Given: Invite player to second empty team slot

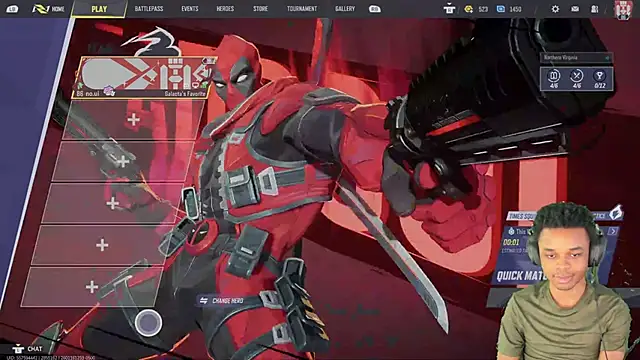Looking at the screenshot, I should [123, 161].
